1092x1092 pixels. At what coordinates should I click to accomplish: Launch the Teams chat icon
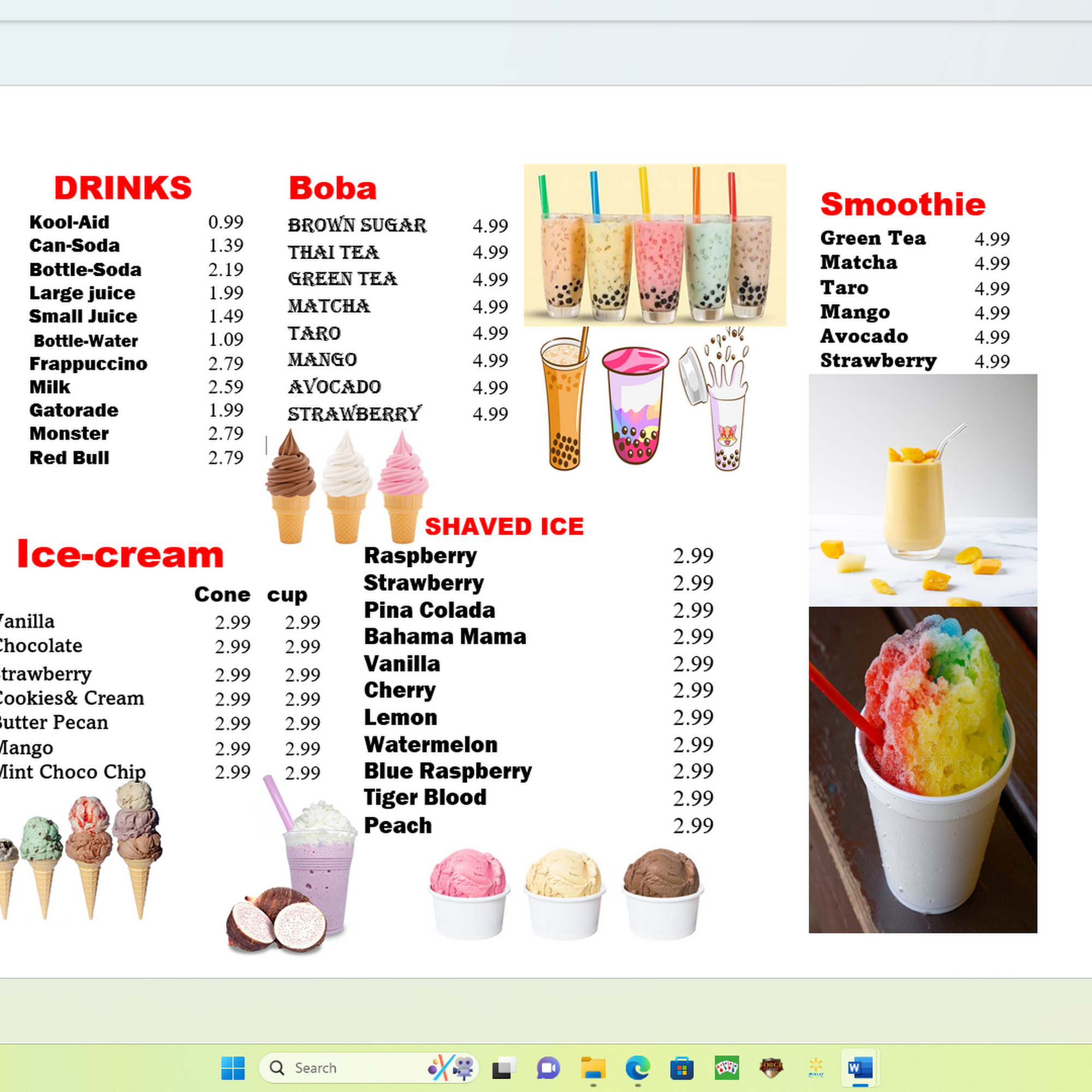coord(548,1067)
